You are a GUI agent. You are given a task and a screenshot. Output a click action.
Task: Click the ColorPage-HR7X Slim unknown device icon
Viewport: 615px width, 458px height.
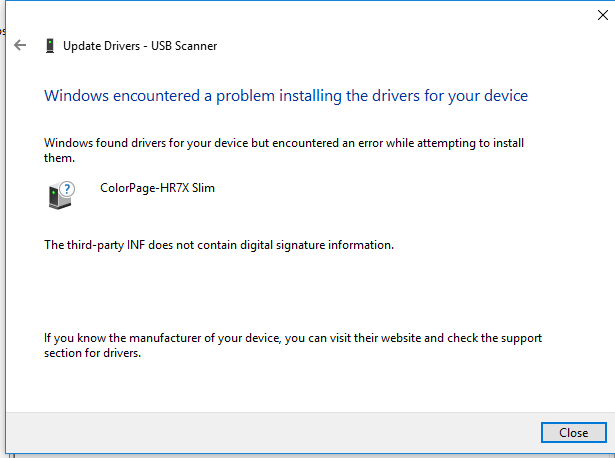[x=61, y=195]
